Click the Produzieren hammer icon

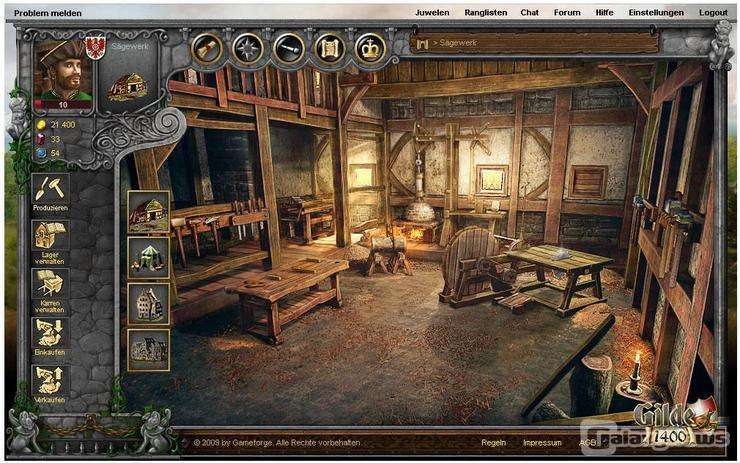point(50,188)
